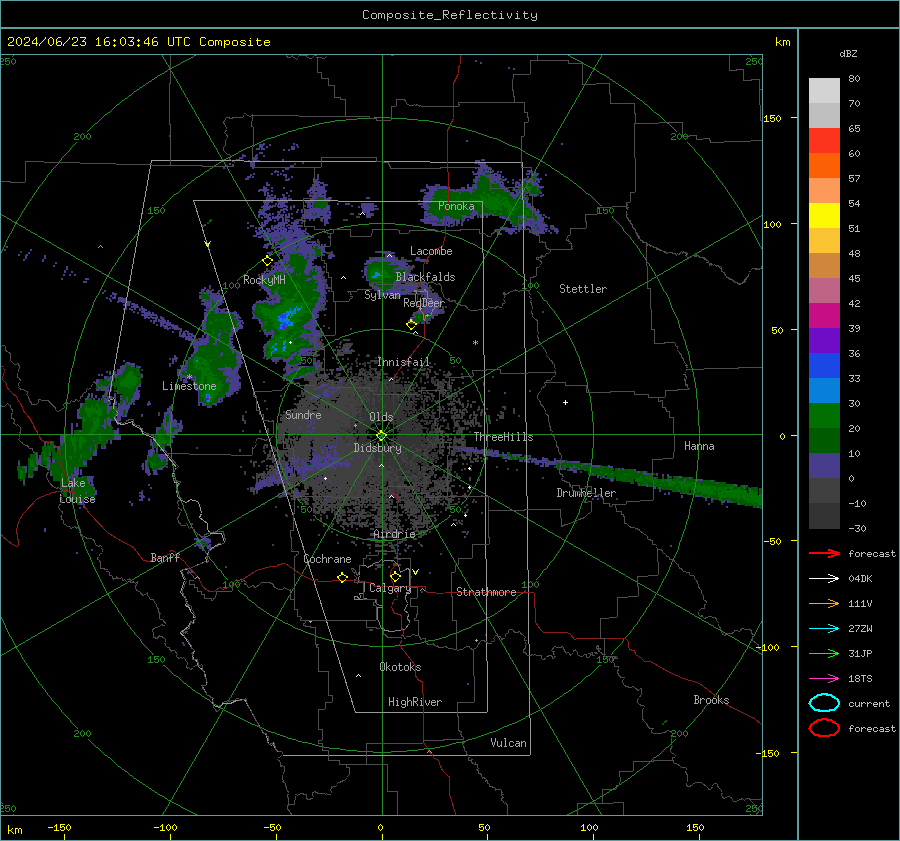Viewport: 900px width, 841px height.
Task: Click the yellow diamond marker beside RockyMH
Action: coord(267,261)
